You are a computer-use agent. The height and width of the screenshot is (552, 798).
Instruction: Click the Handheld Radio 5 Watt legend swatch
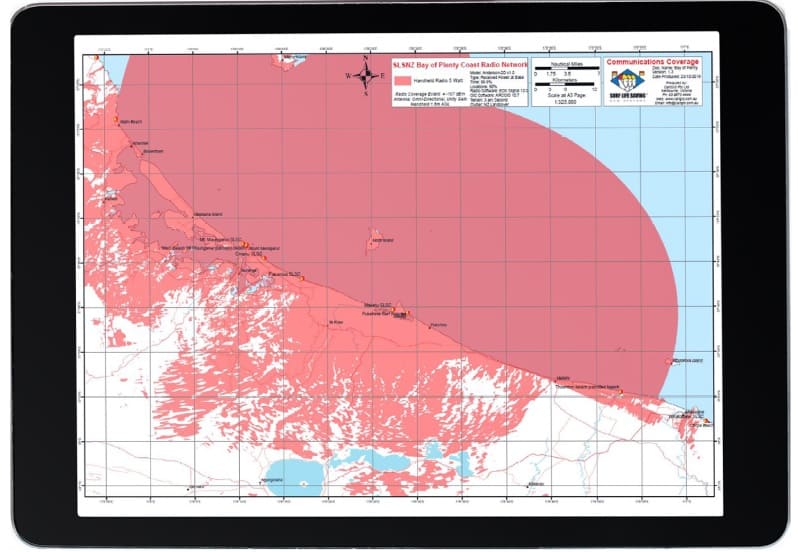point(403,76)
